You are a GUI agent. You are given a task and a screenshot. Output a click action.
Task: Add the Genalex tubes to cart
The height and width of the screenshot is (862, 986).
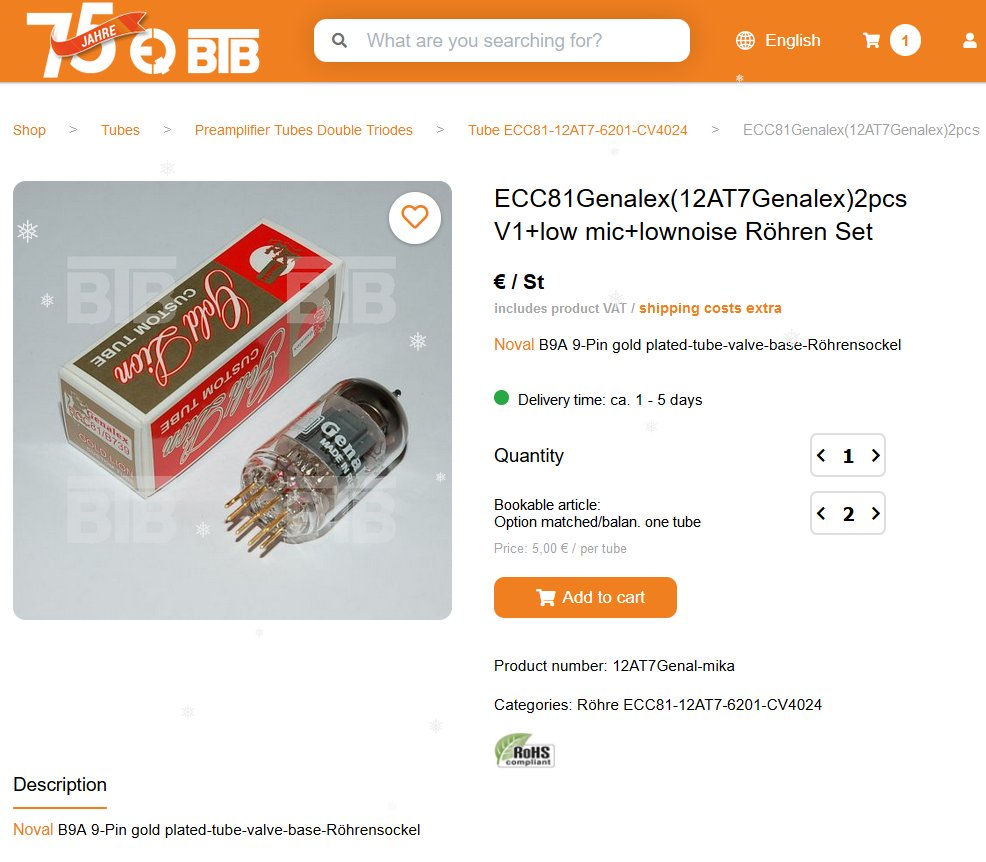coord(585,597)
